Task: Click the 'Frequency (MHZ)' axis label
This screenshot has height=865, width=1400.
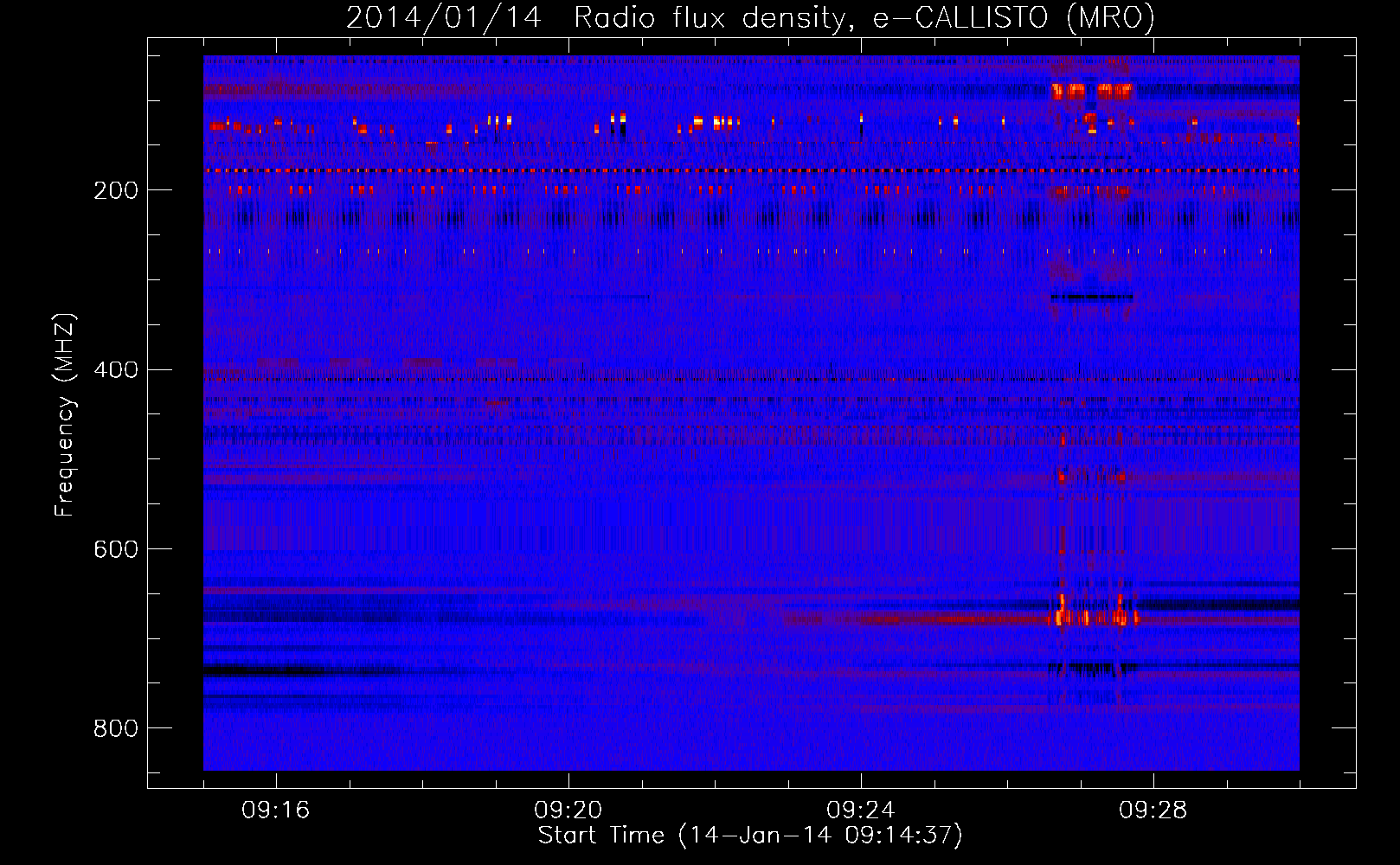Action: click(x=64, y=414)
